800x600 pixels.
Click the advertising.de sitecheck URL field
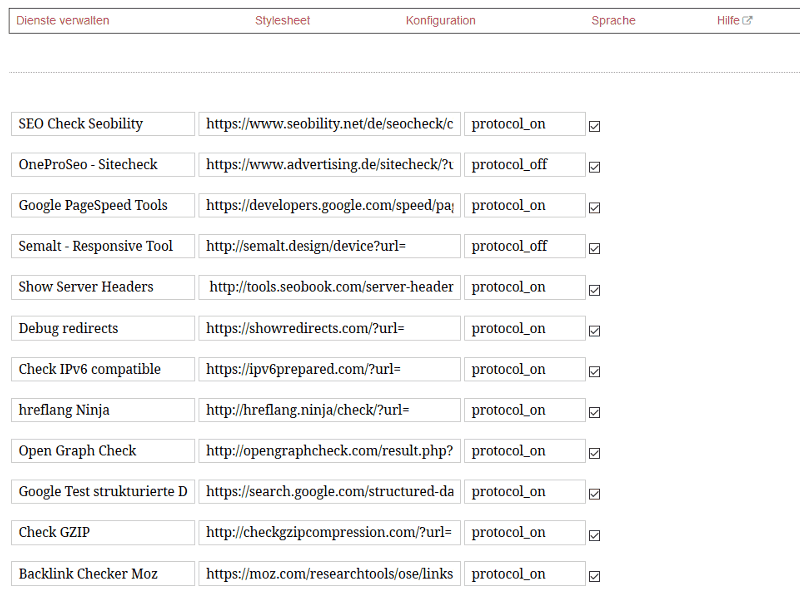330,165
